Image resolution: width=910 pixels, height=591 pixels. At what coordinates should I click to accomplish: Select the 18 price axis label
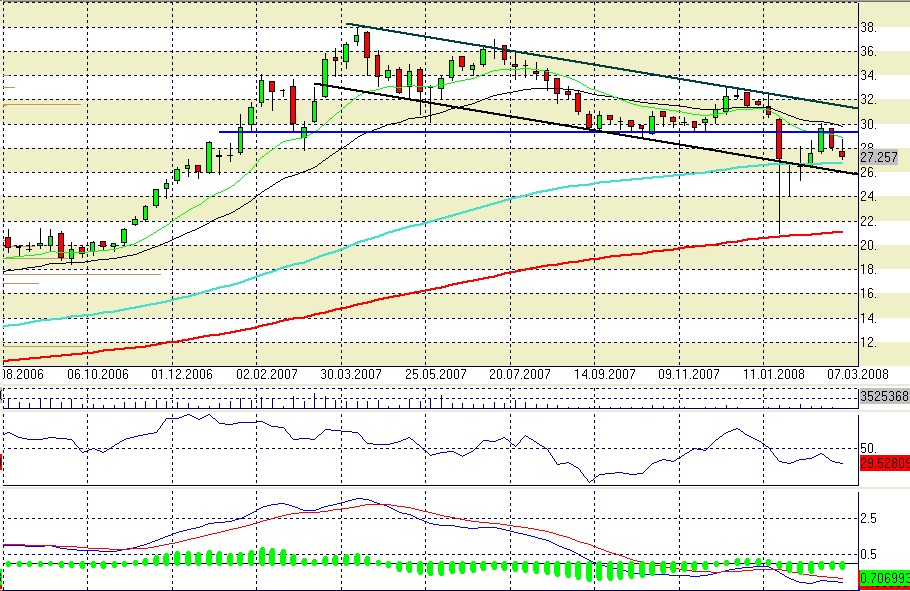868,269
